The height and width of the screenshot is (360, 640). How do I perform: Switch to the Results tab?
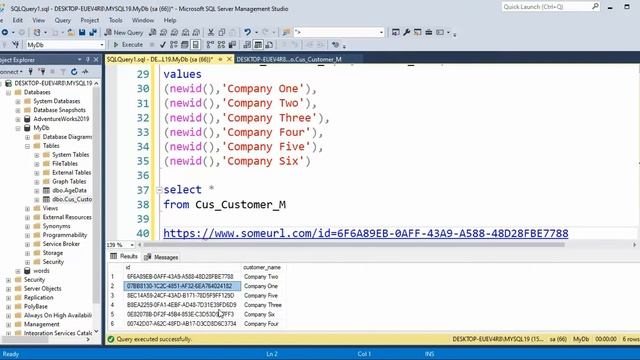[124, 256]
